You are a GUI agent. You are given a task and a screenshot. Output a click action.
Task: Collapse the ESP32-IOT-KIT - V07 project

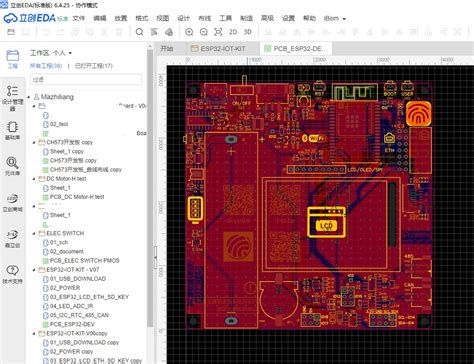[34, 270]
